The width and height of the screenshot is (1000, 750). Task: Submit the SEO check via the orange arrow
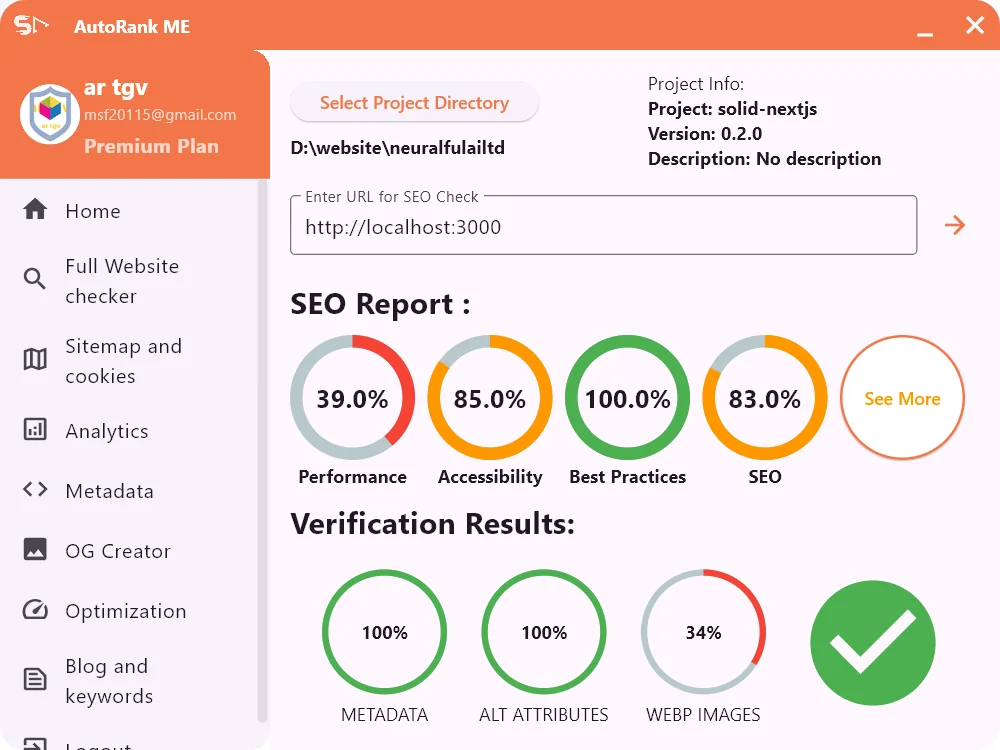click(x=955, y=225)
